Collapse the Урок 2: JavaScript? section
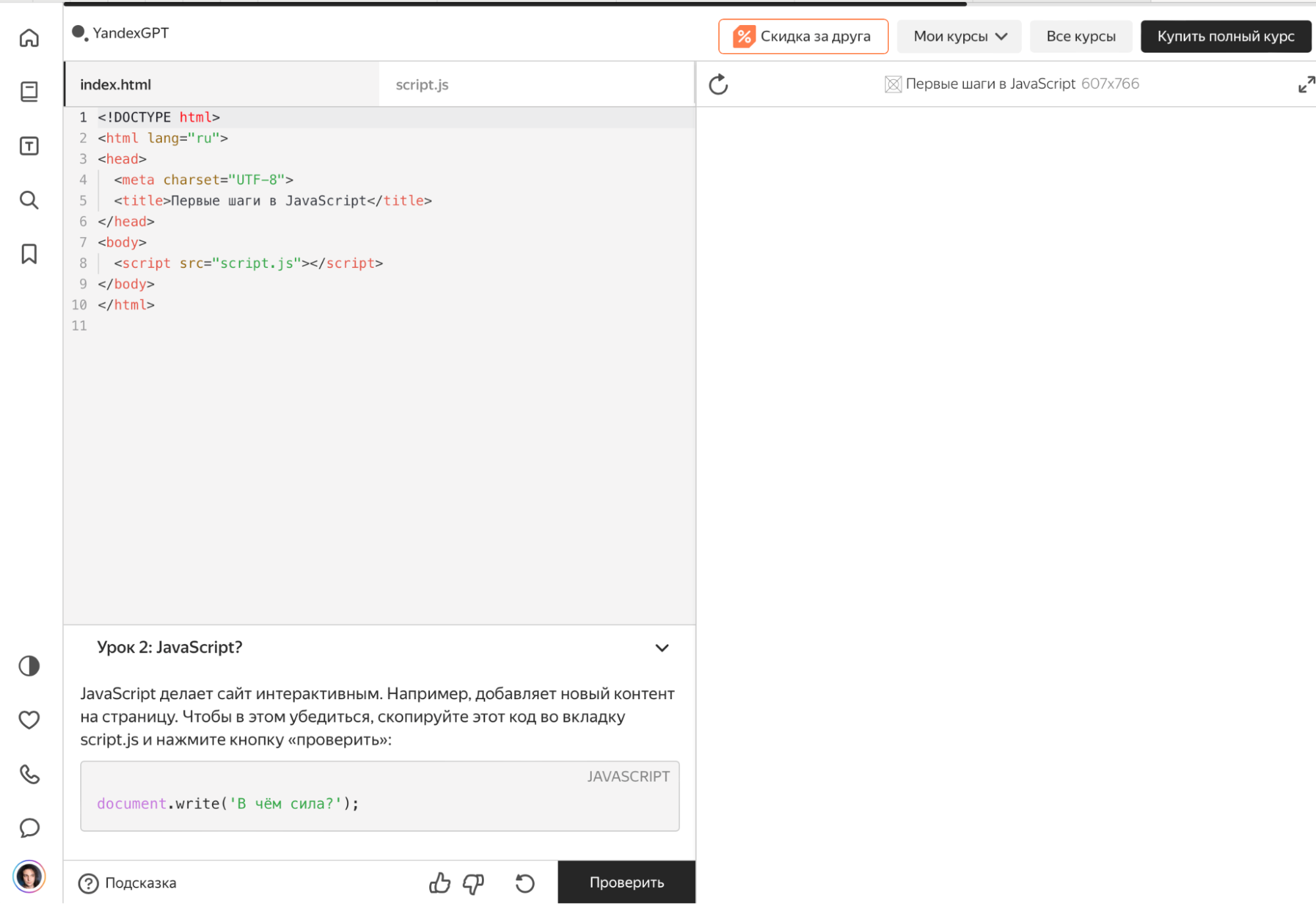This screenshot has width=1316, height=904. tap(662, 648)
